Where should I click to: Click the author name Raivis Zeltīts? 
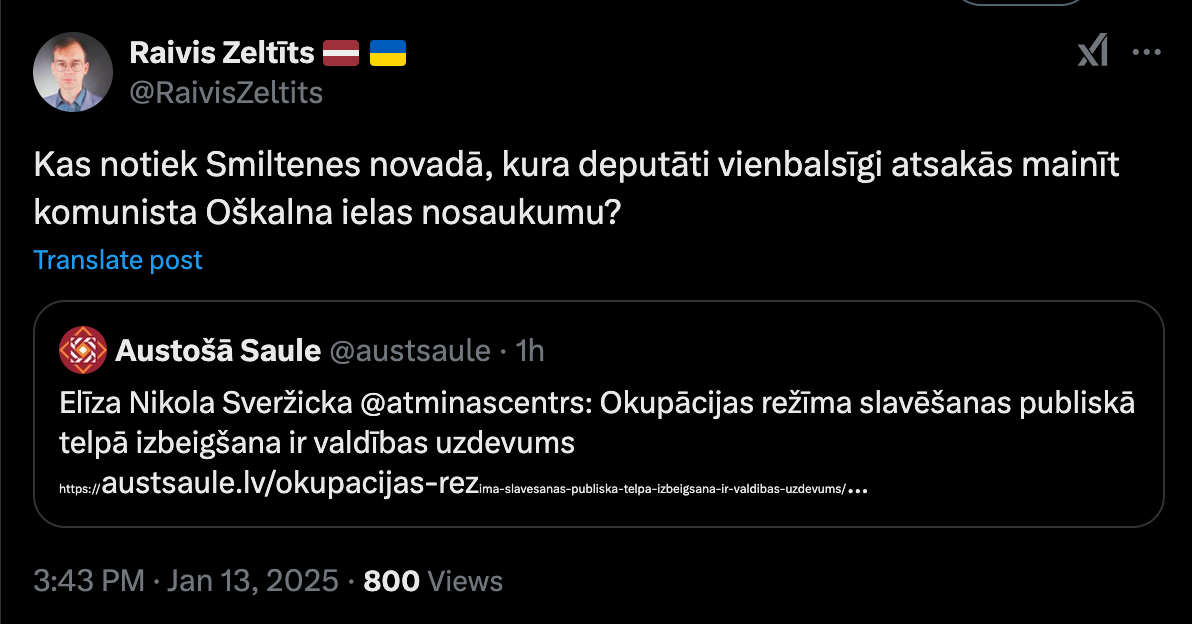[222, 52]
